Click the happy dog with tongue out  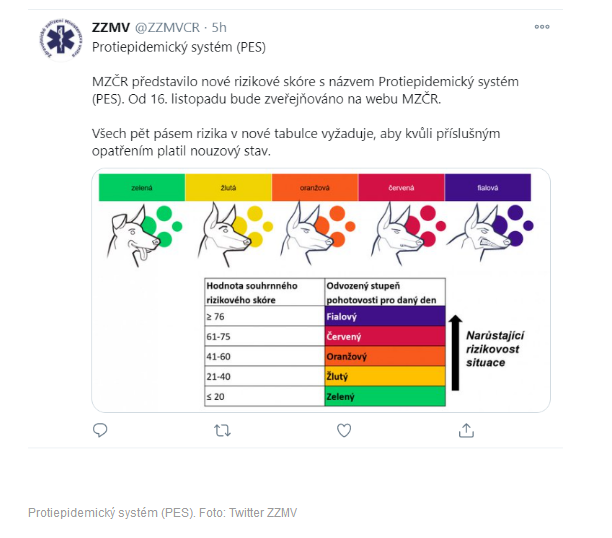click(133, 235)
